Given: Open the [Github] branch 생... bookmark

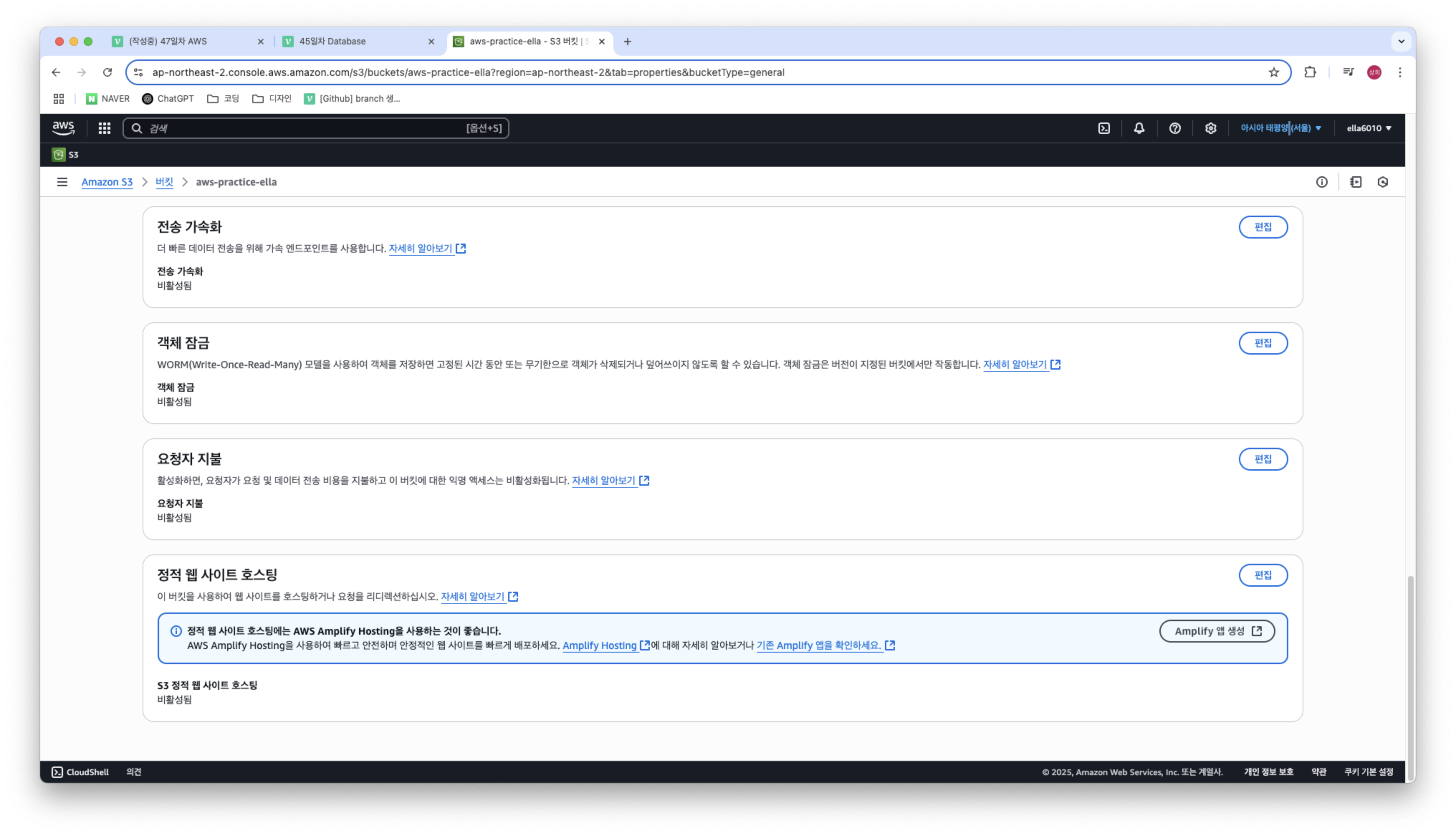Looking at the screenshot, I should (352, 99).
